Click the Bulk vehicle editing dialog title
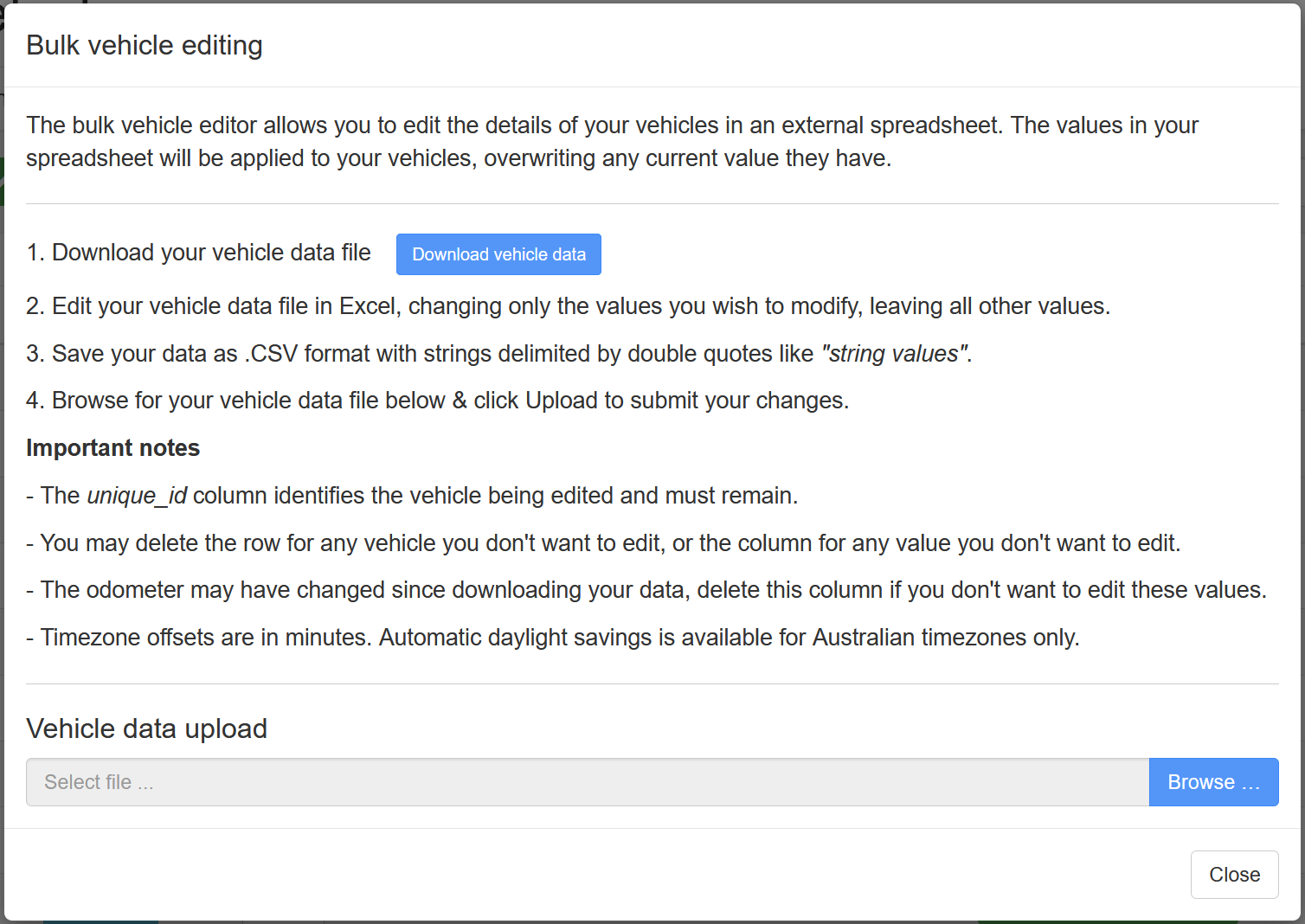 (x=145, y=45)
